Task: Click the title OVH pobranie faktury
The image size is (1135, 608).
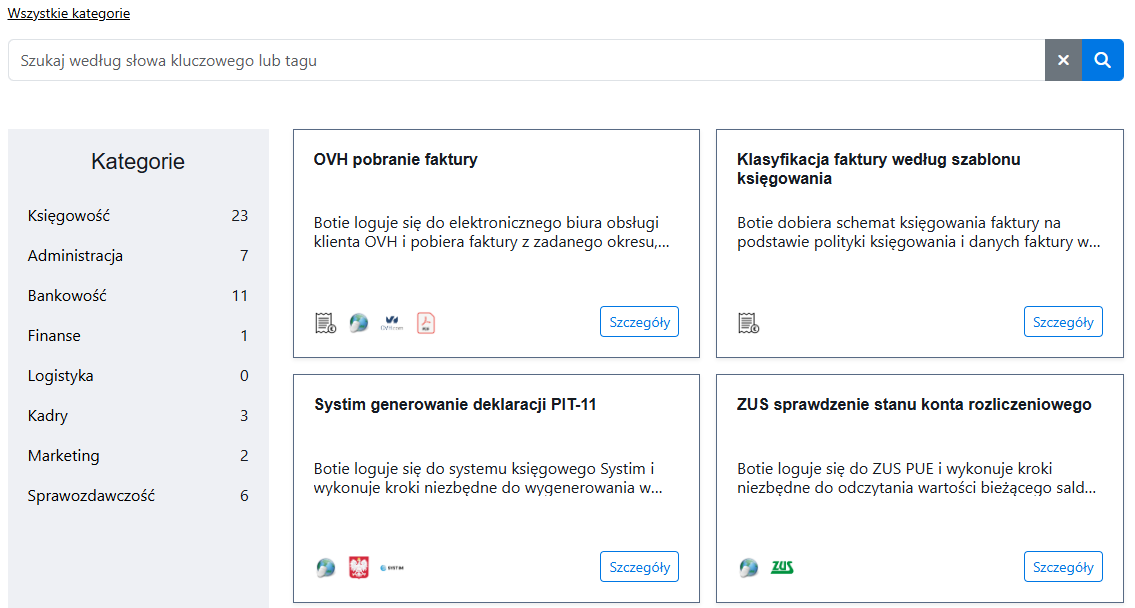Action: (x=395, y=160)
